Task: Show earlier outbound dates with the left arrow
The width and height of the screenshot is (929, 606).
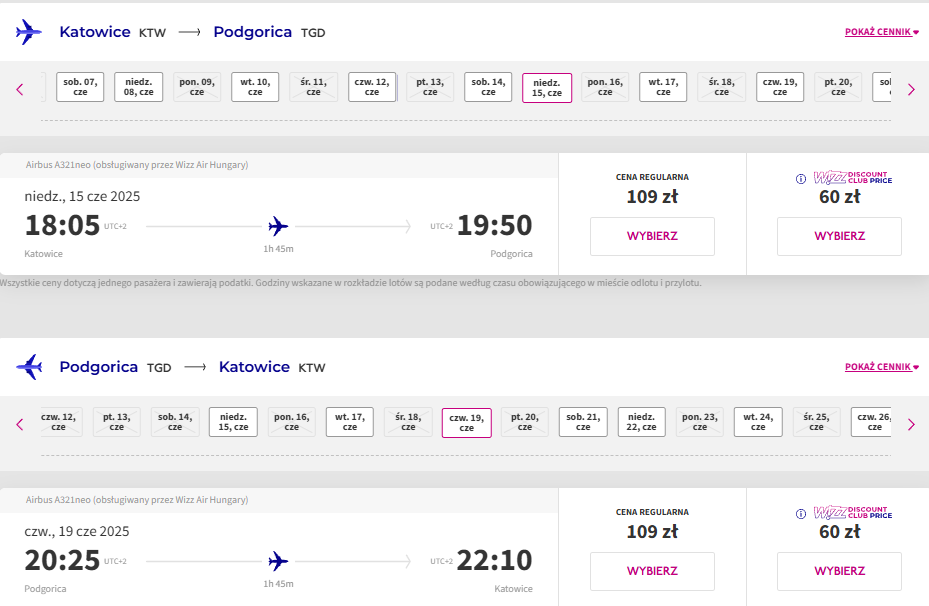Action: pyautogui.click(x=20, y=89)
